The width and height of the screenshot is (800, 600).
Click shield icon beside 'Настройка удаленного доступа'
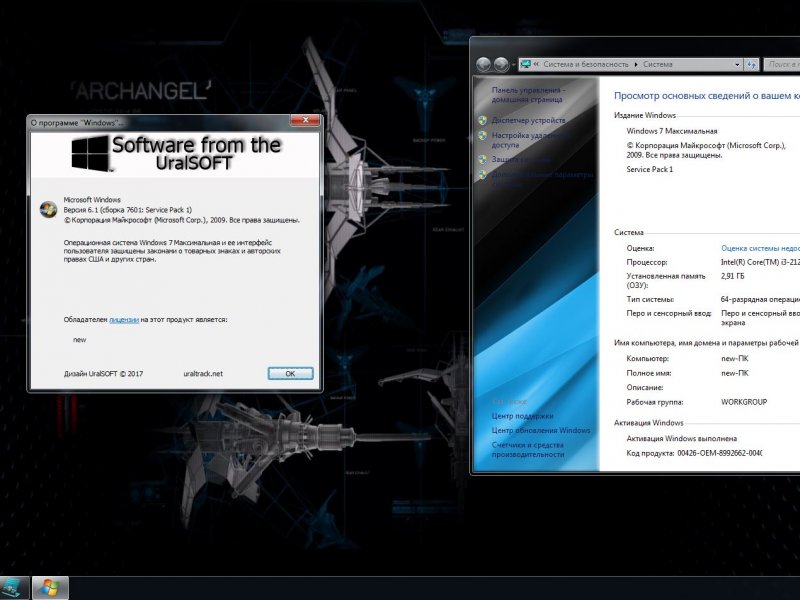483,136
